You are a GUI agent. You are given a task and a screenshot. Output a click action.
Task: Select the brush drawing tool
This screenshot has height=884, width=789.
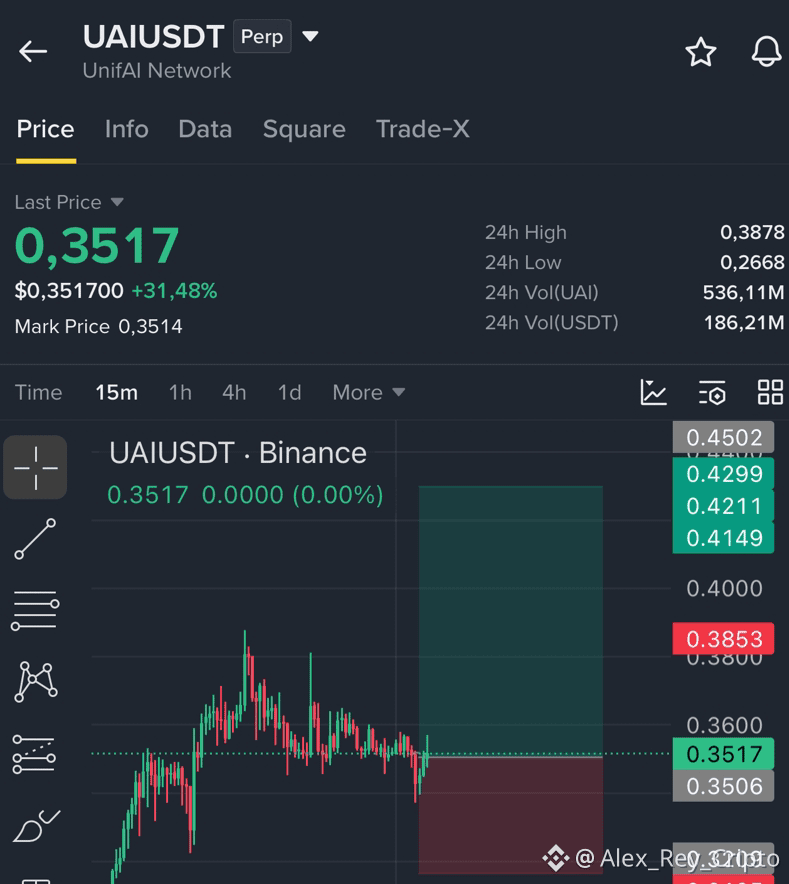pos(36,826)
